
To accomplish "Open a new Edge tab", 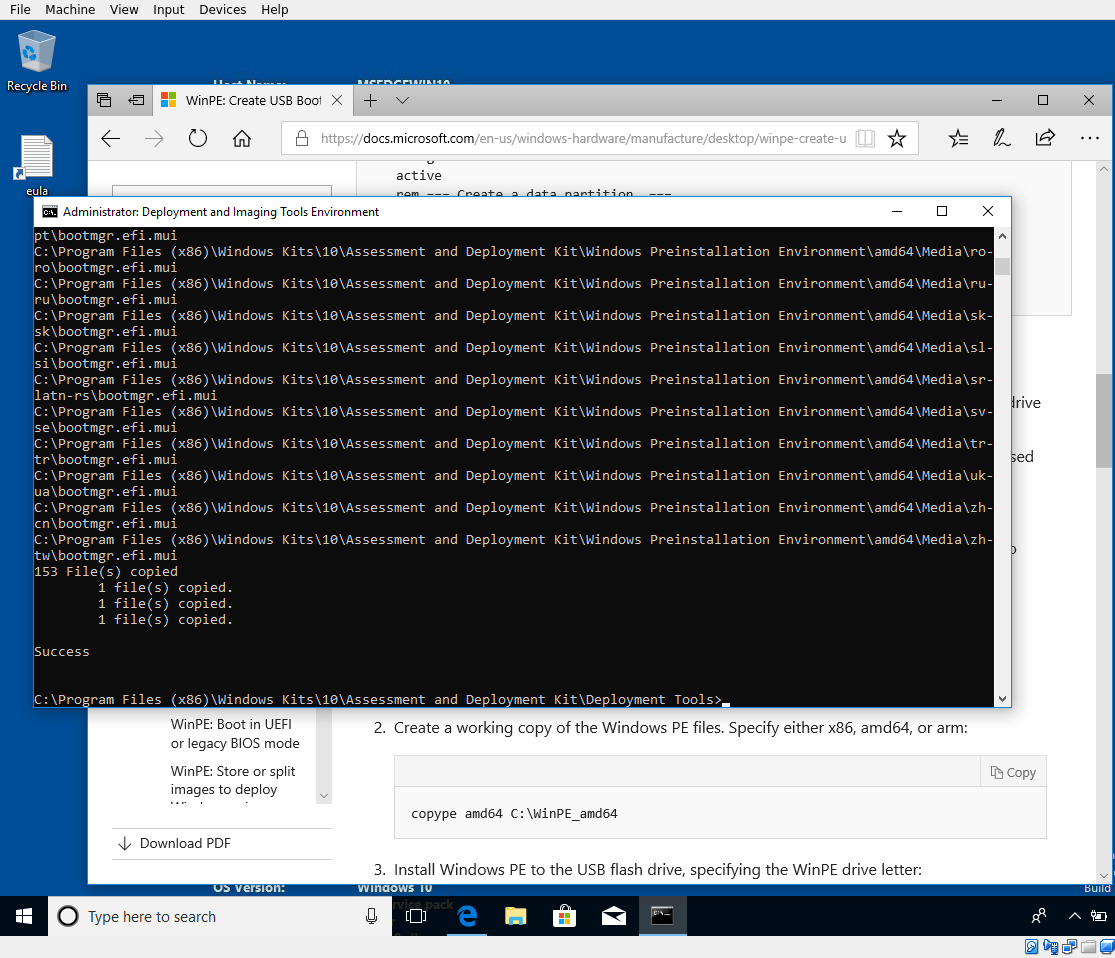I will (370, 100).
